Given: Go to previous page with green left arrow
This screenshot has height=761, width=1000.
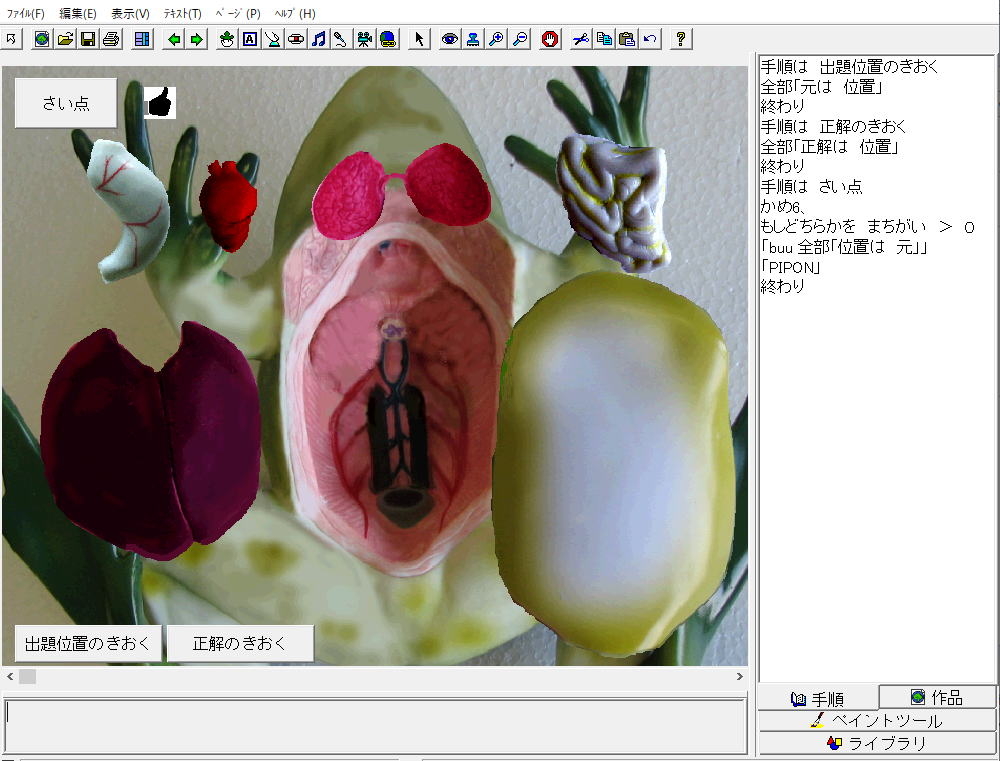Looking at the screenshot, I should pyautogui.click(x=174, y=39).
